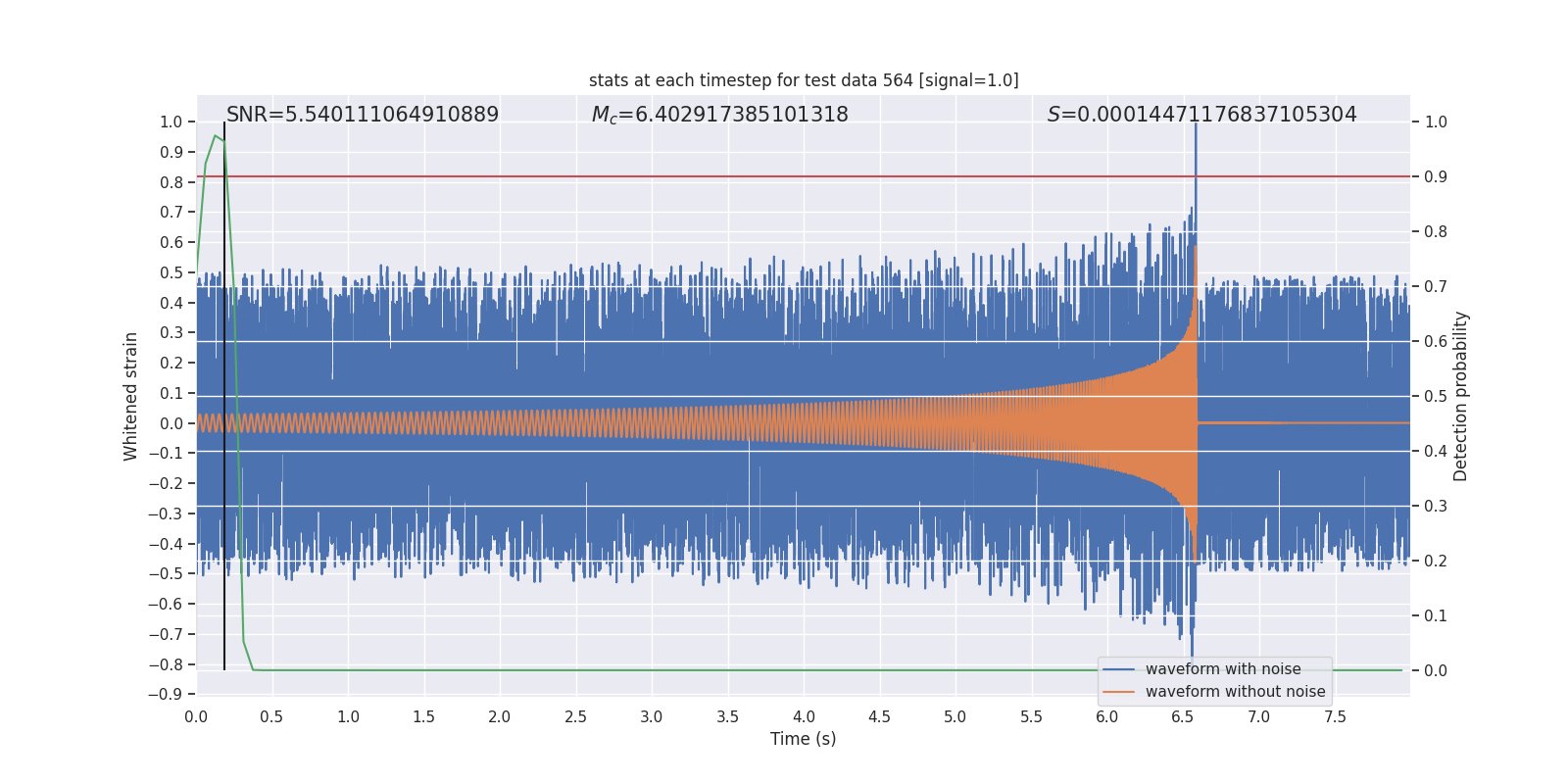Click the 1.0 tick on the left axis
The width and height of the screenshot is (1568, 784).
pyautogui.click(x=171, y=122)
